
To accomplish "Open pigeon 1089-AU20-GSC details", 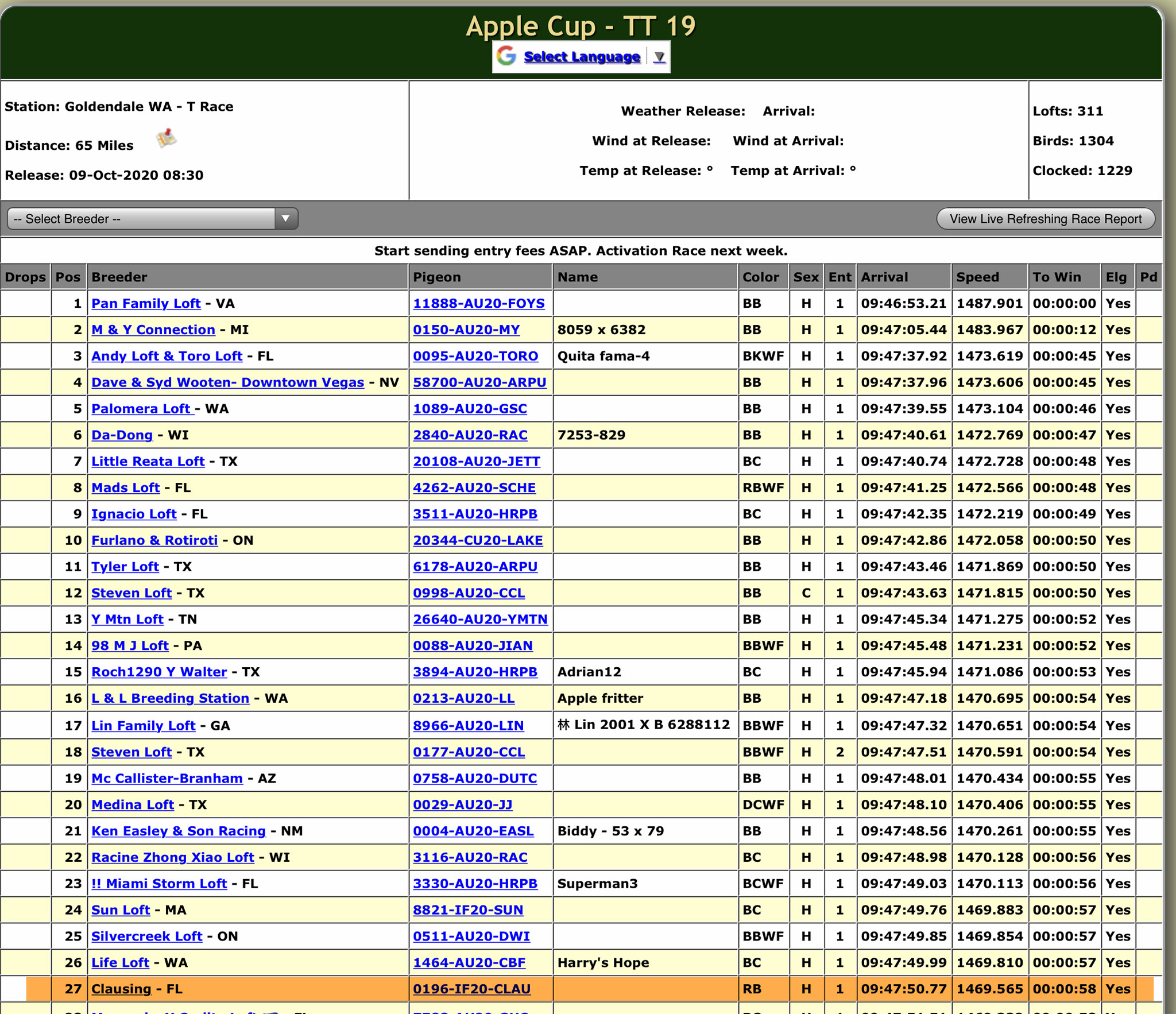I will coord(470,409).
